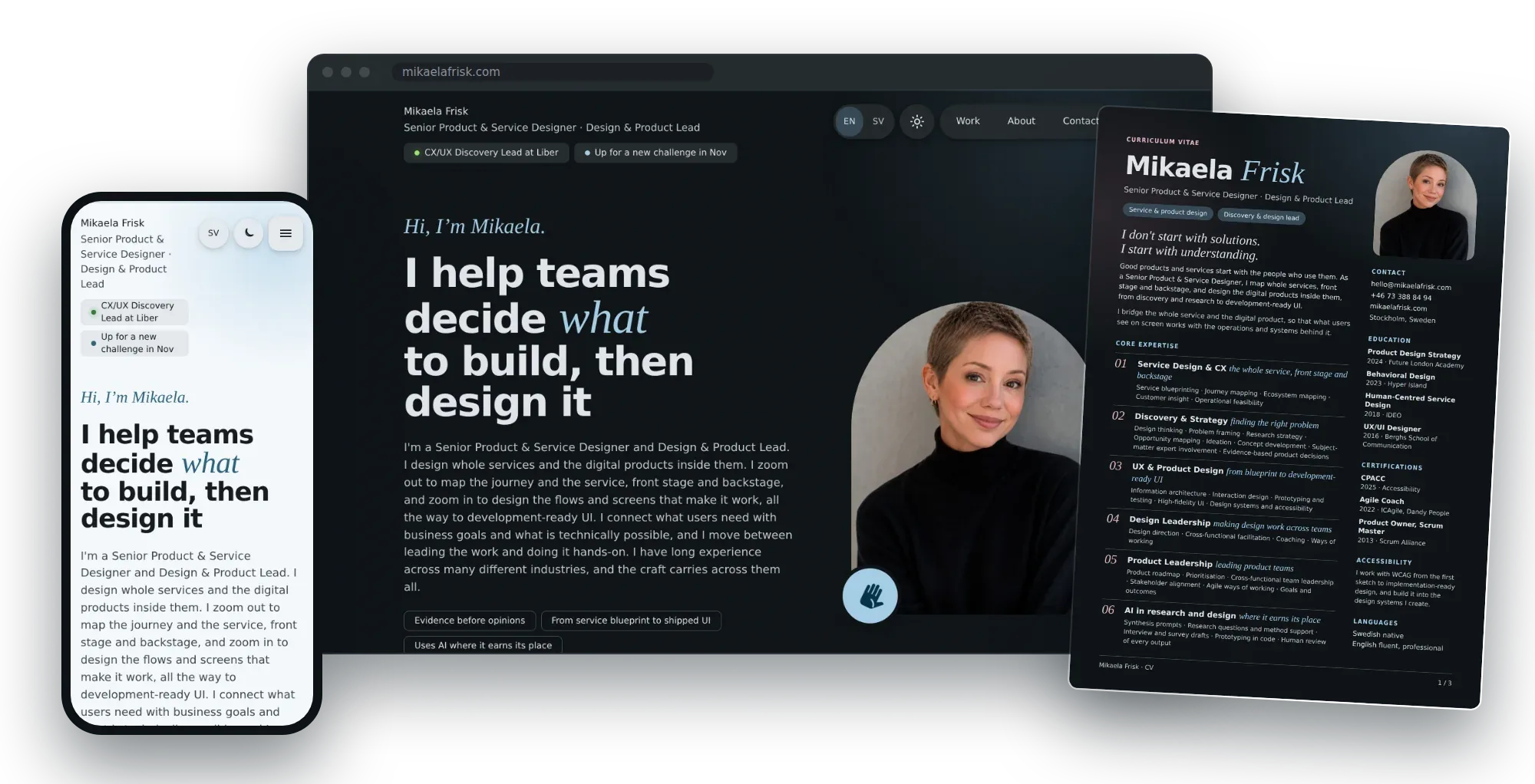Click the Mikaela Frisk name in the browser header
Viewport: 1535px width, 784px height.
(x=436, y=111)
